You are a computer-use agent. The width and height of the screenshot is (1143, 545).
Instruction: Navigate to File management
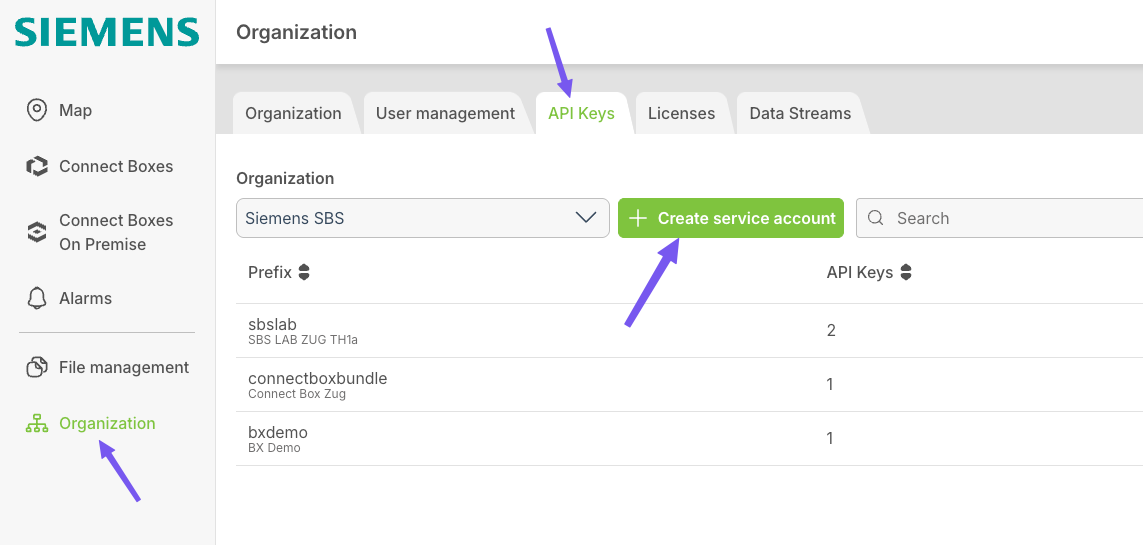(124, 367)
